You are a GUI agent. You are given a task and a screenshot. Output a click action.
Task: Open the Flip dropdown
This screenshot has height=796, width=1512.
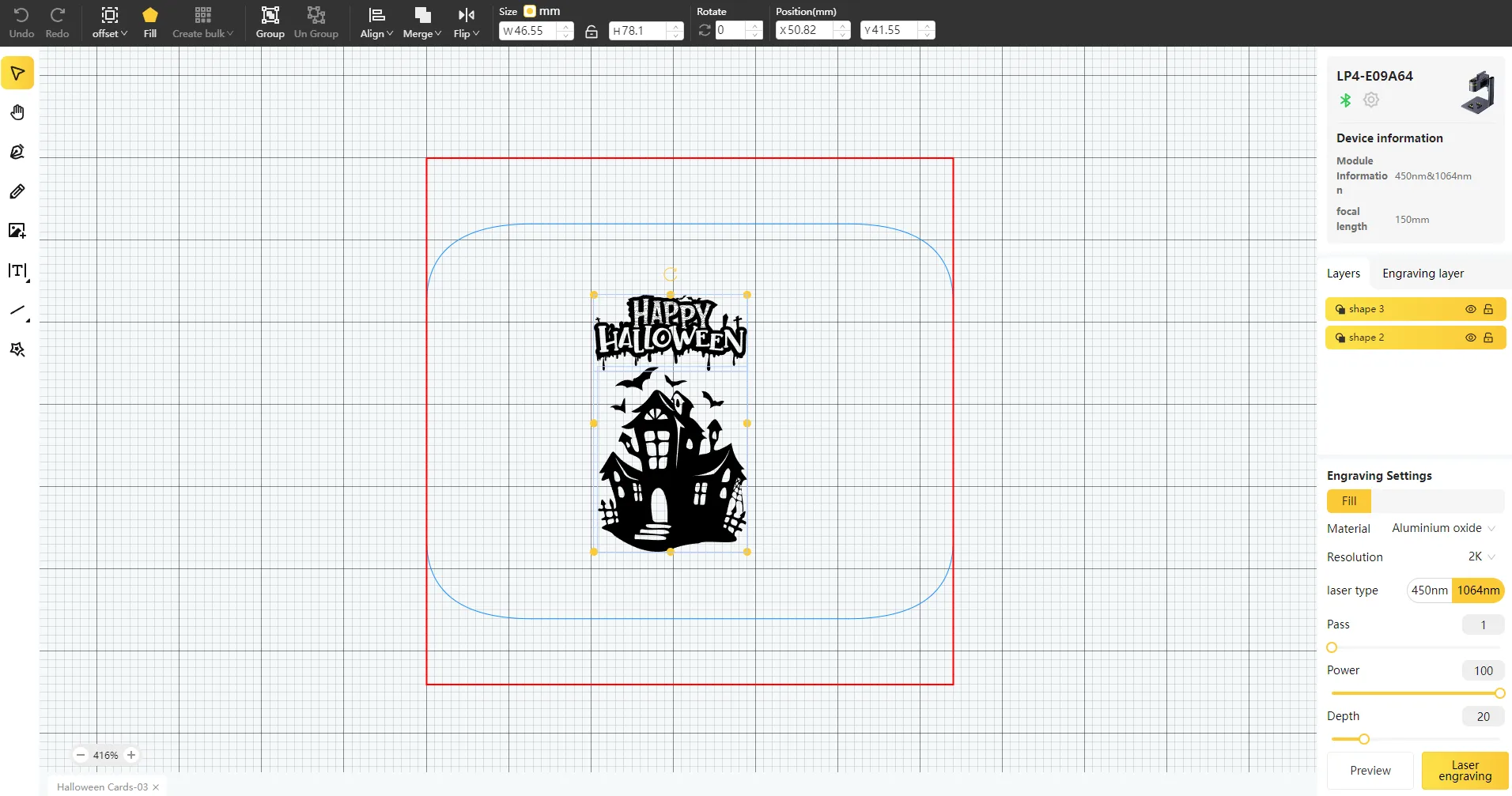point(467,22)
